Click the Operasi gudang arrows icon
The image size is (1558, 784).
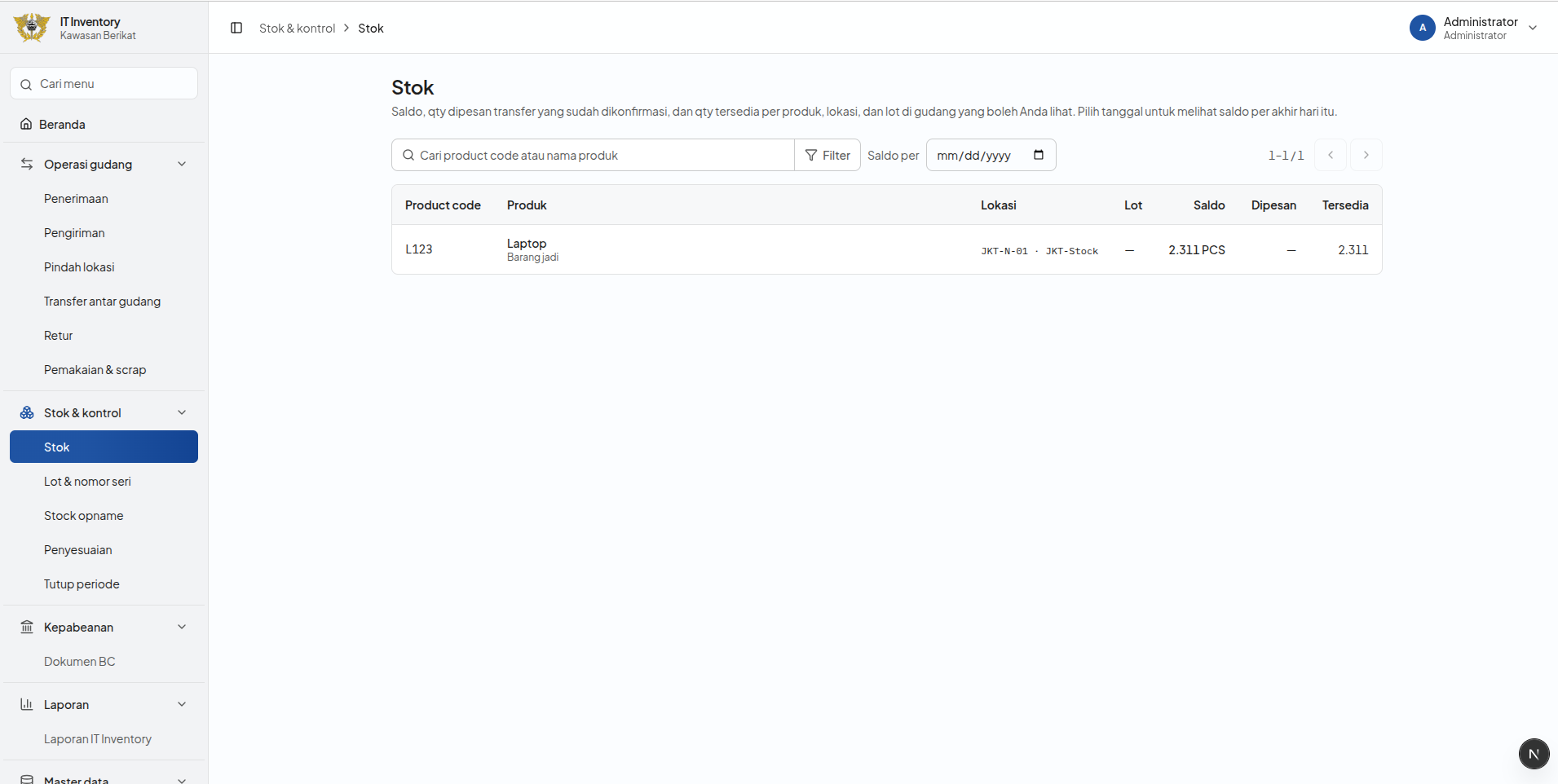pyautogui.click(x=27, y=164)
